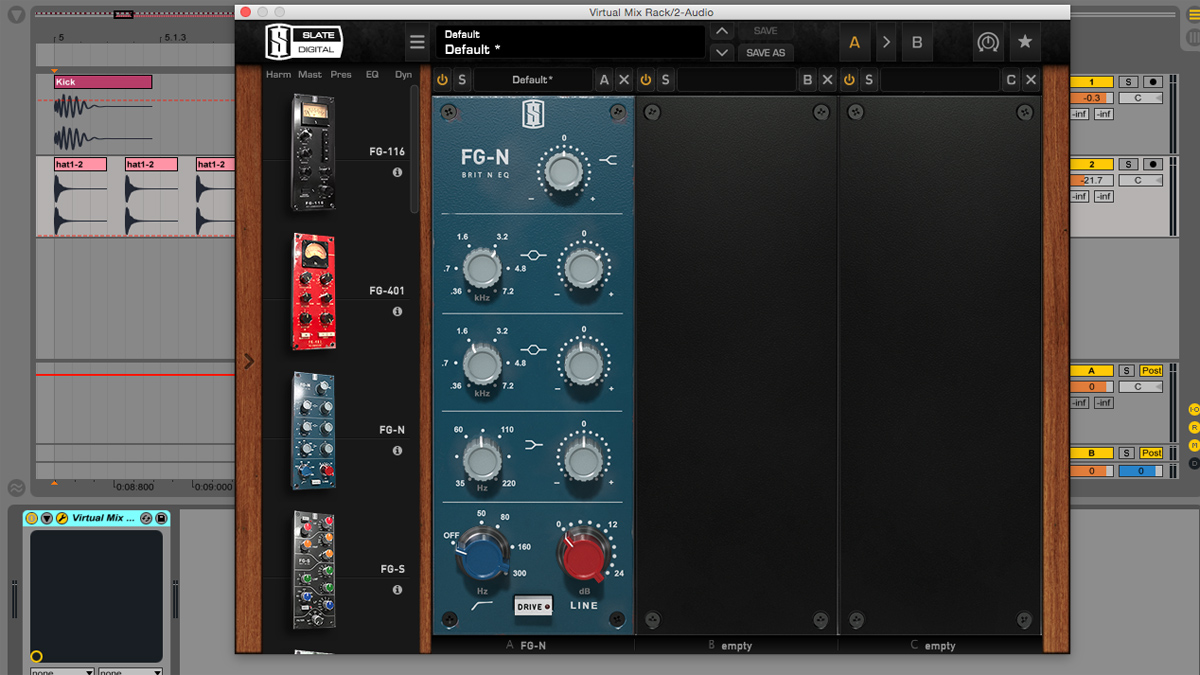Viewport: 1200px width, 675px height.
Task: Click the first mid bell shape icon
Action: (x=534, y=256)
